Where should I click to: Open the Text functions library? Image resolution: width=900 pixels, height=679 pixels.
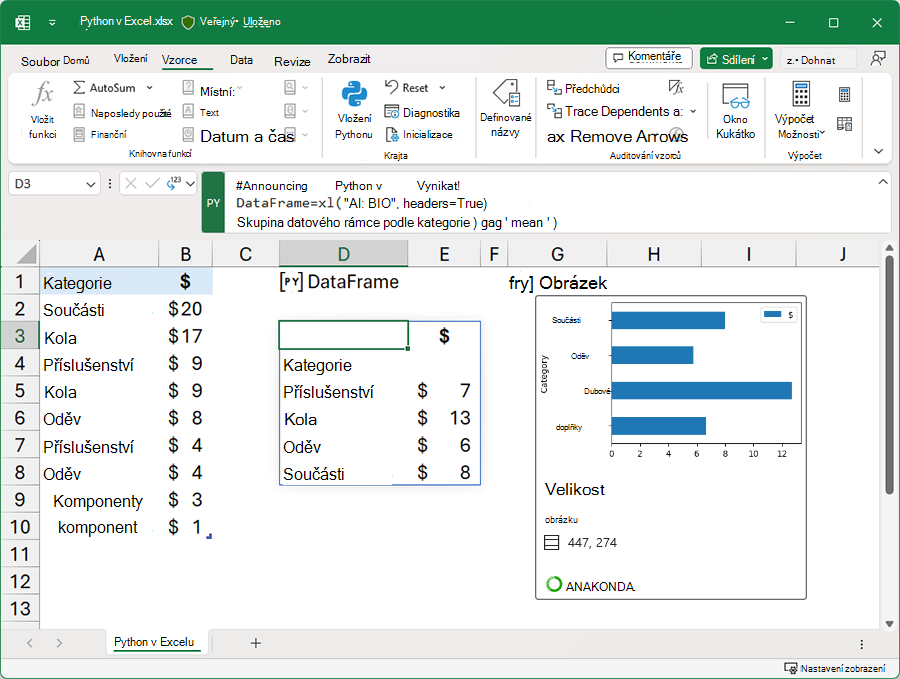click(x=201, y=112)
